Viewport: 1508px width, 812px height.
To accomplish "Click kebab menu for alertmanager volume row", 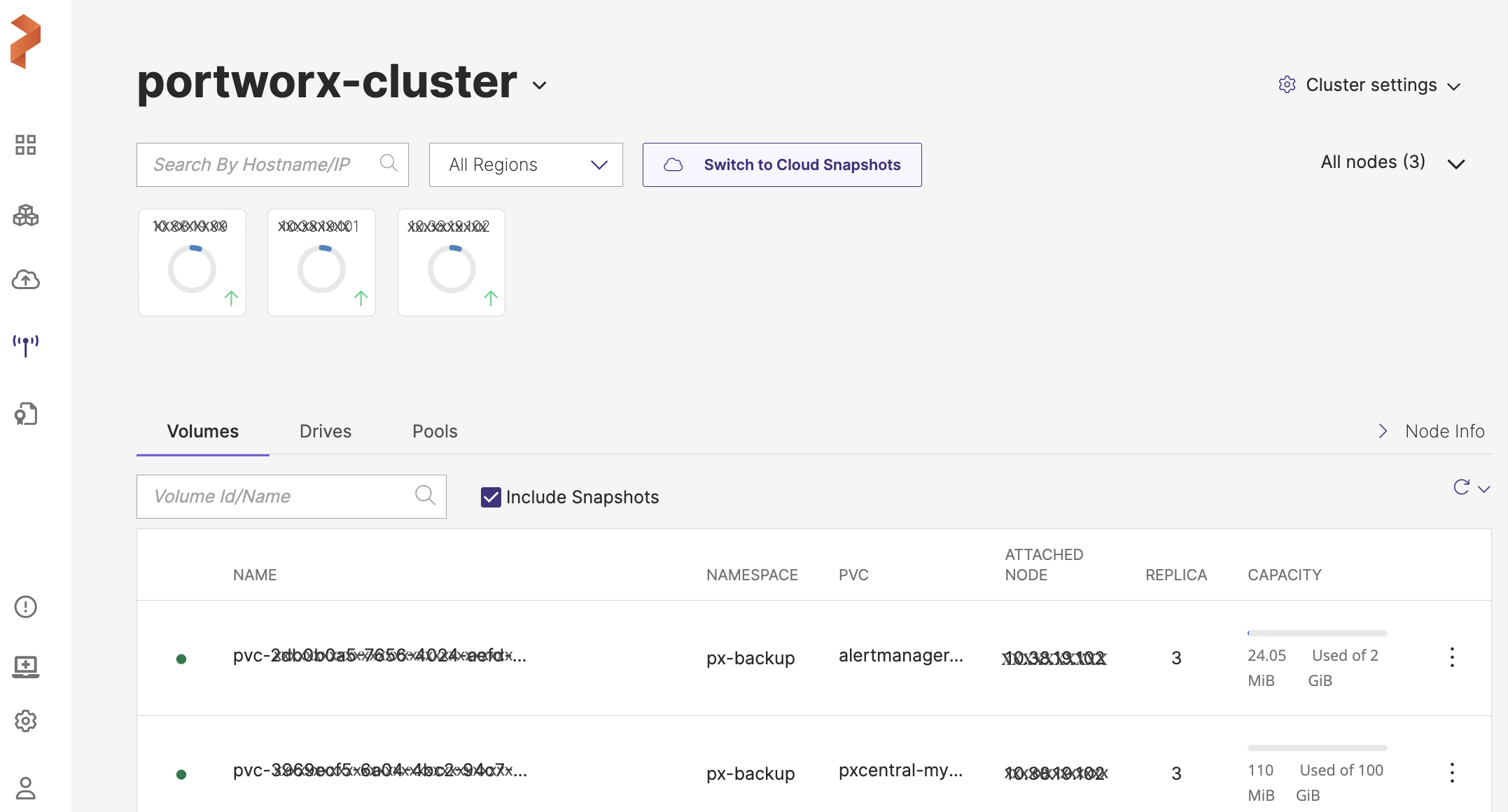I will 1452,657.
